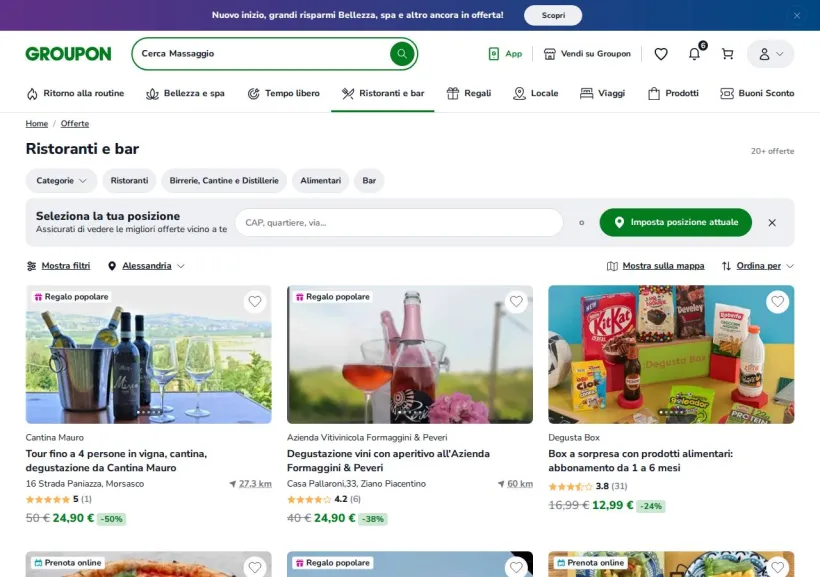The height and width of the screenshot is (577, 820).
Task: Go to Offerte breadcrumb
Action: point(75,124)
